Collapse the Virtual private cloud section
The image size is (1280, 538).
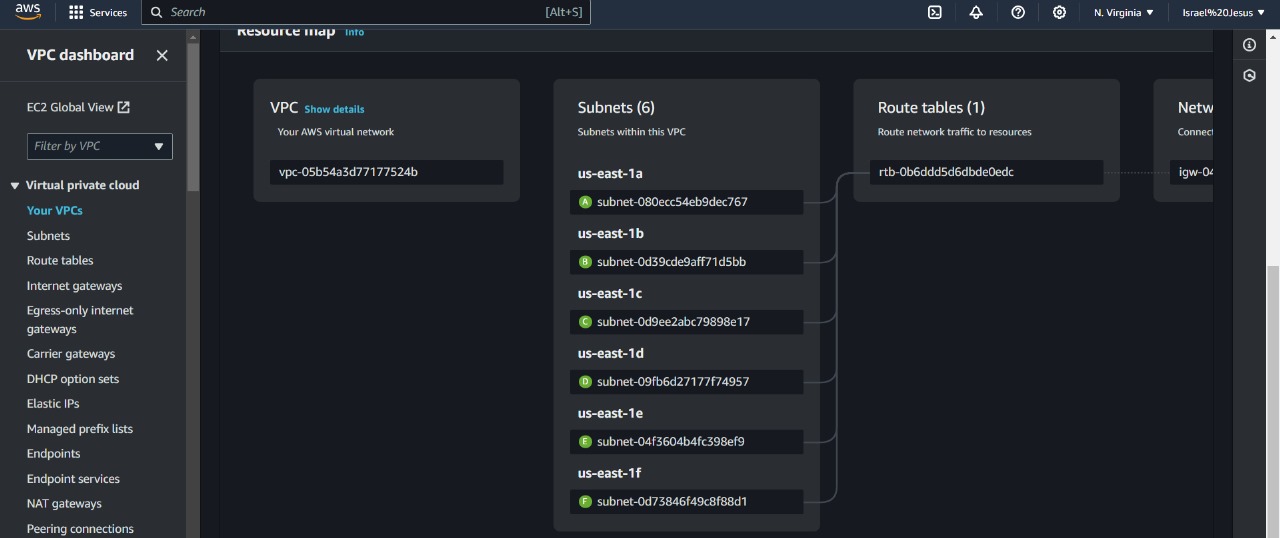coord(15,185)
